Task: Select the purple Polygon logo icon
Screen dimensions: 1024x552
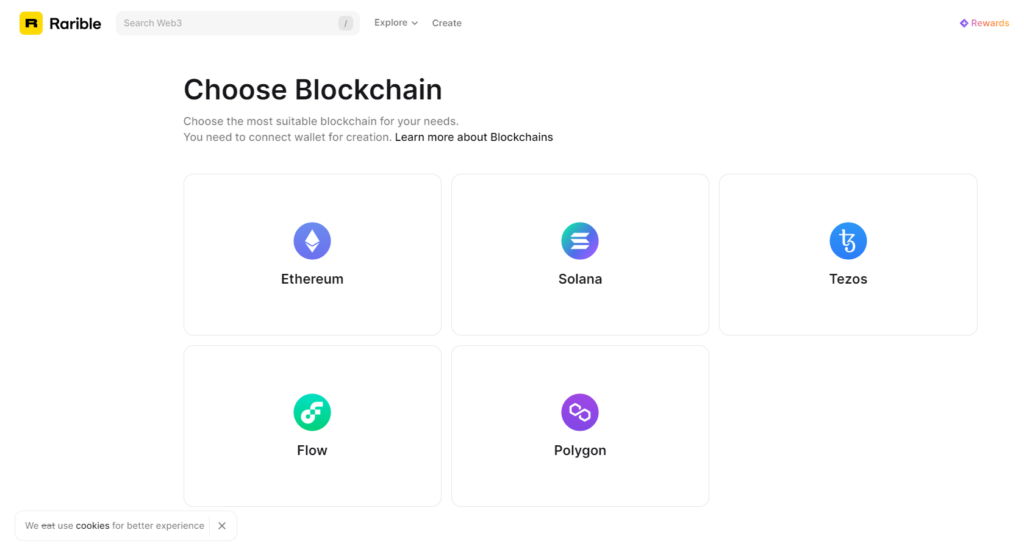Action: coord(580,412)
